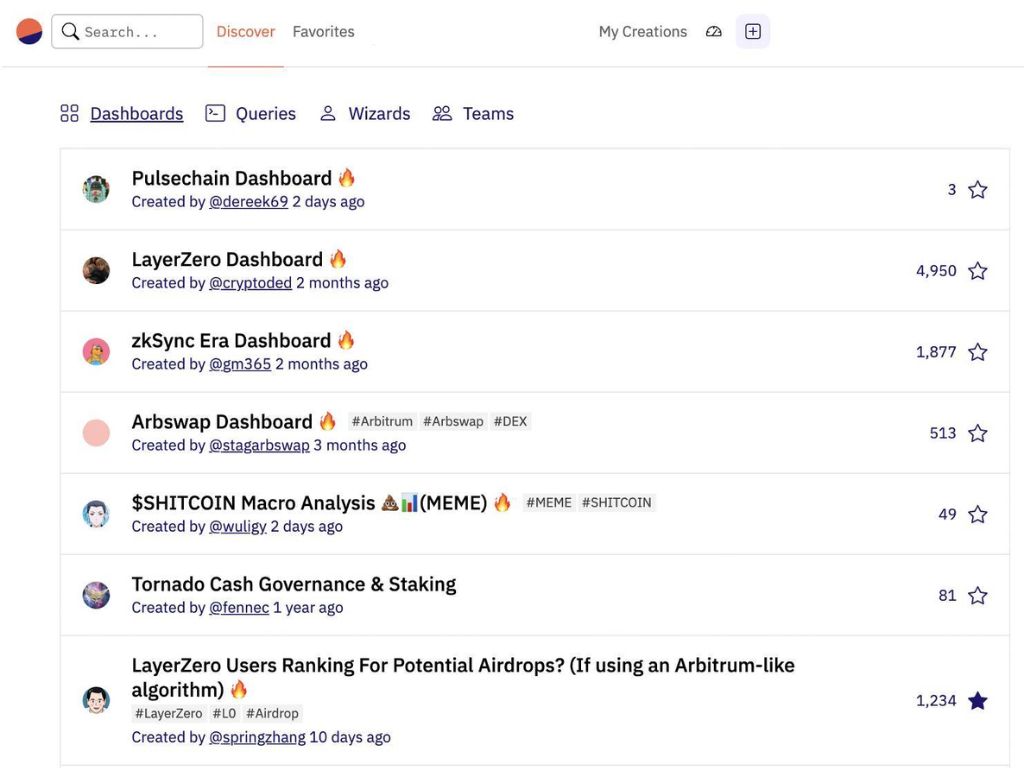
Task: Click the 1,877 star count
Action: [936, 352]
